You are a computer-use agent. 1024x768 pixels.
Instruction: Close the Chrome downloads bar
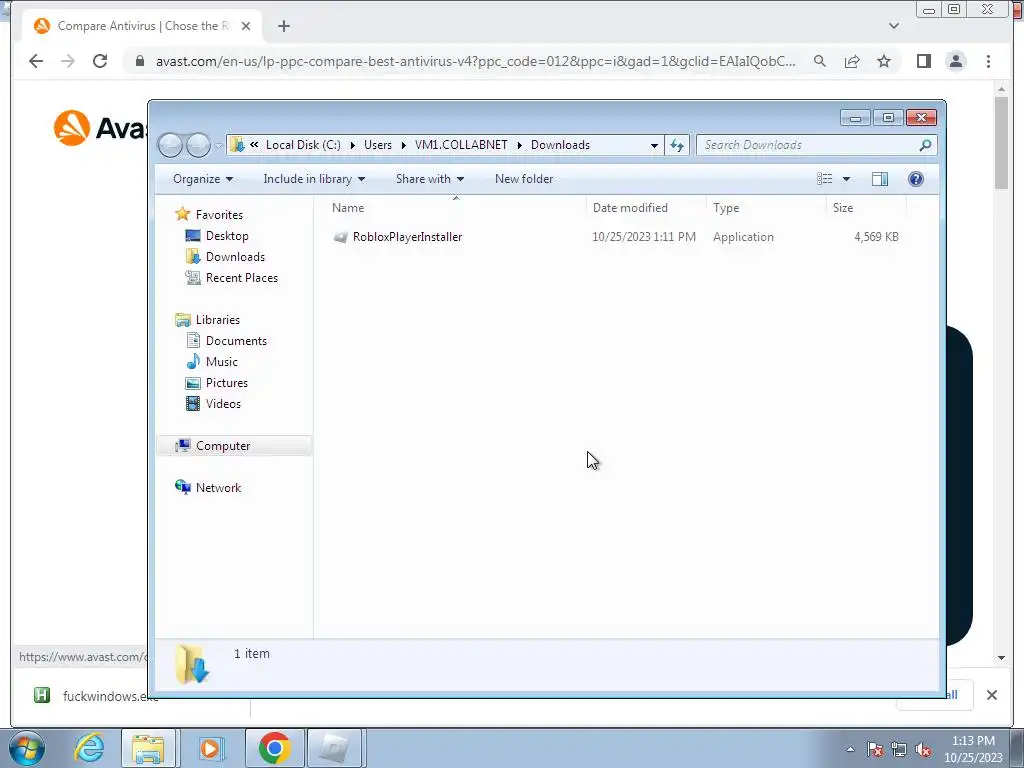tap(991, 695)
